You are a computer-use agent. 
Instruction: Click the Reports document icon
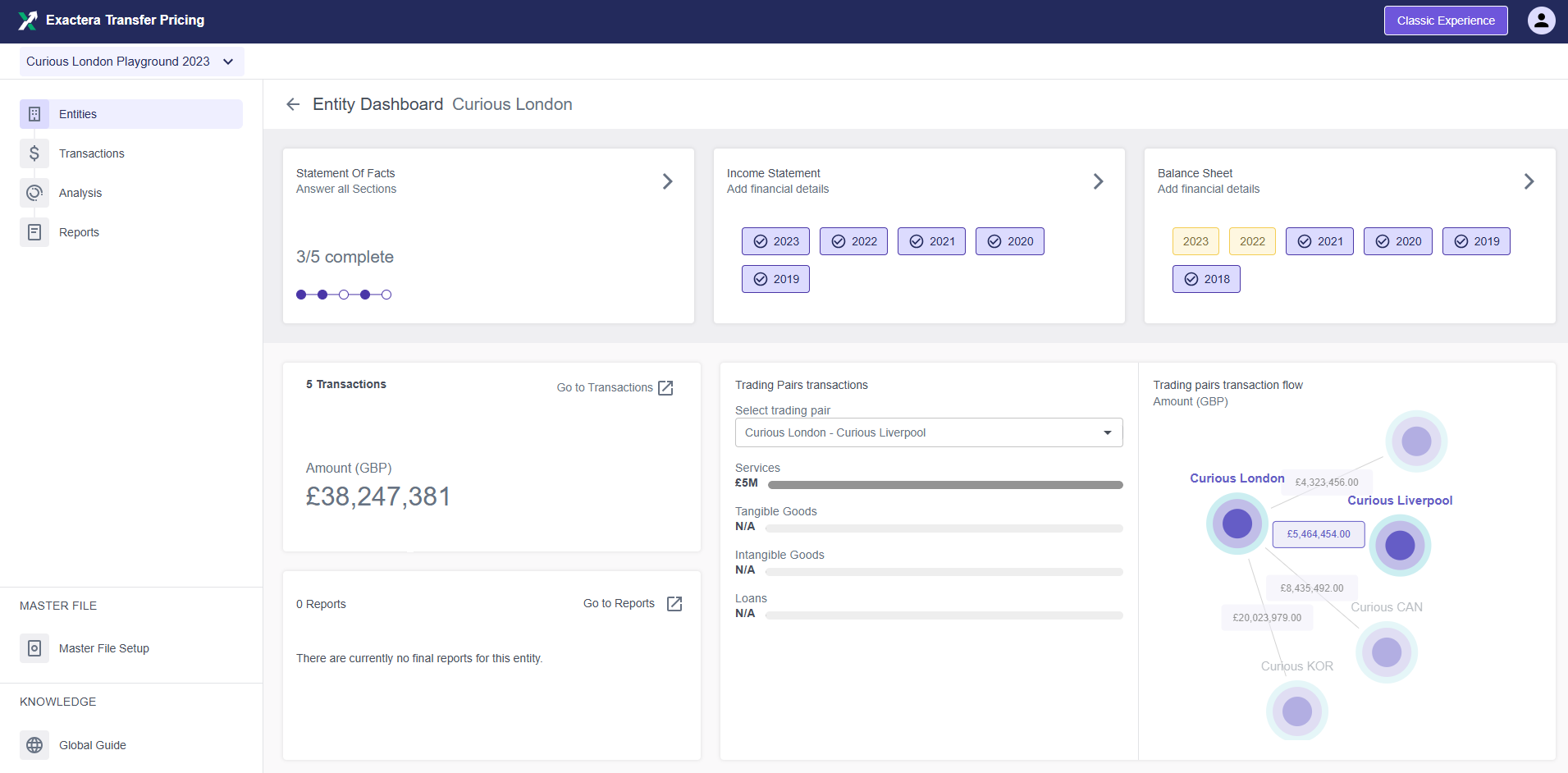click(34, 232)
